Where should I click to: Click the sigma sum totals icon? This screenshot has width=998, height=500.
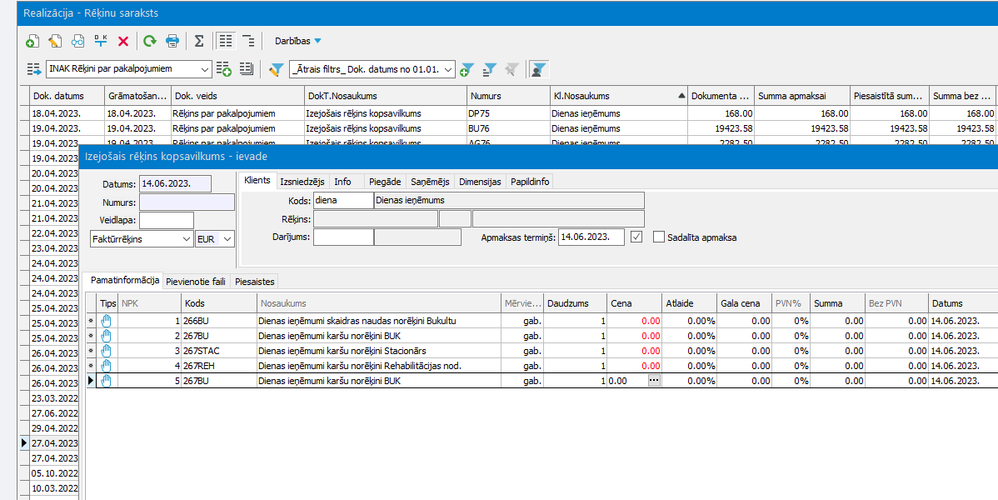[199, 41]
